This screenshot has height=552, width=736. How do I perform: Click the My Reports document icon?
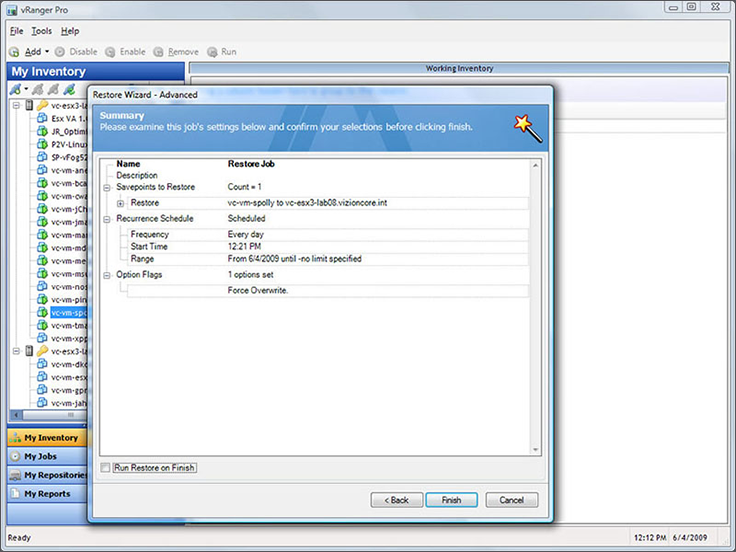tap(15, 494)
